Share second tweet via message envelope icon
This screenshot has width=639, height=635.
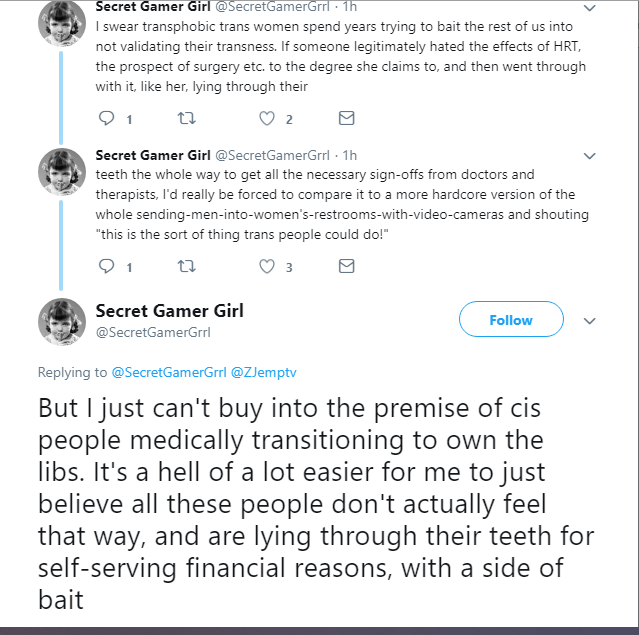click(346, 266)
